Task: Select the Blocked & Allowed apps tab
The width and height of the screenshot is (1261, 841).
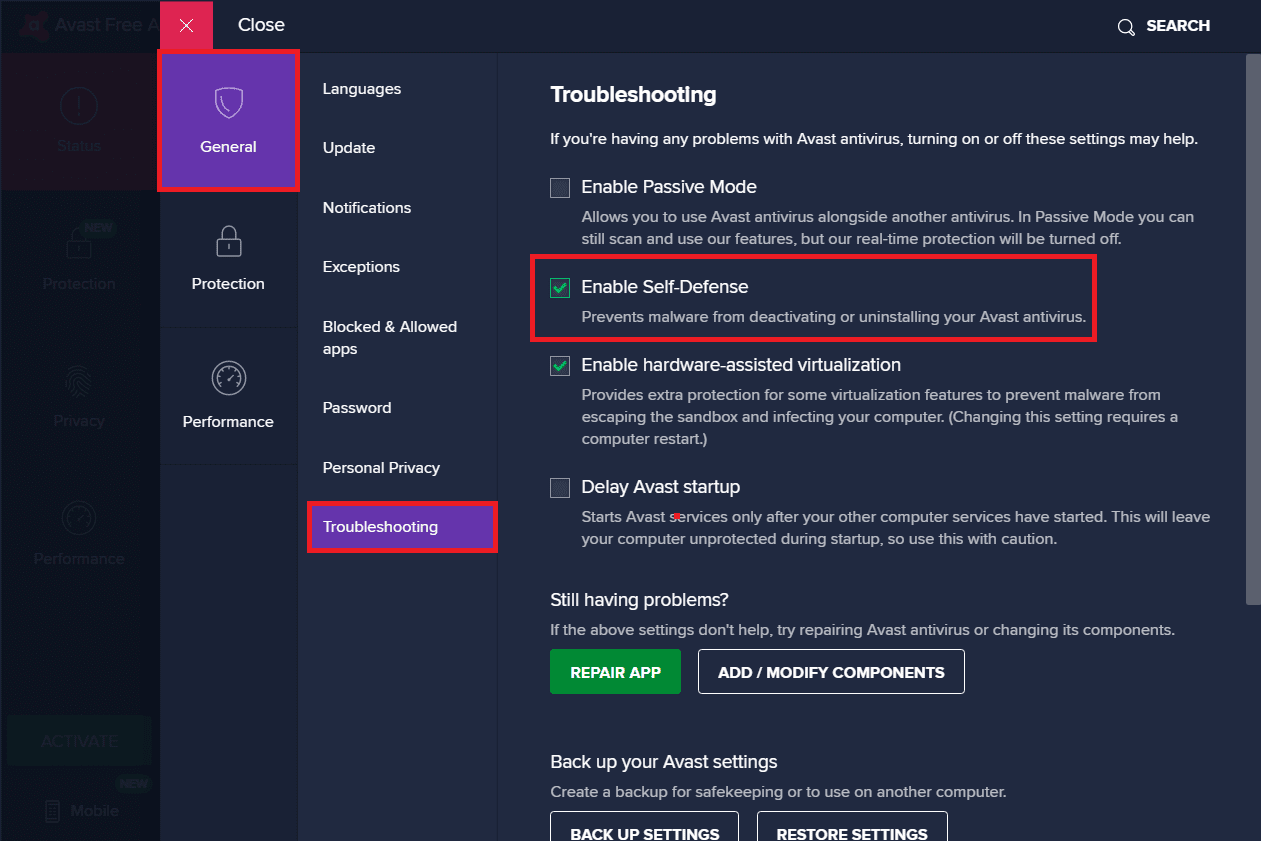Action: click(390, 337)
